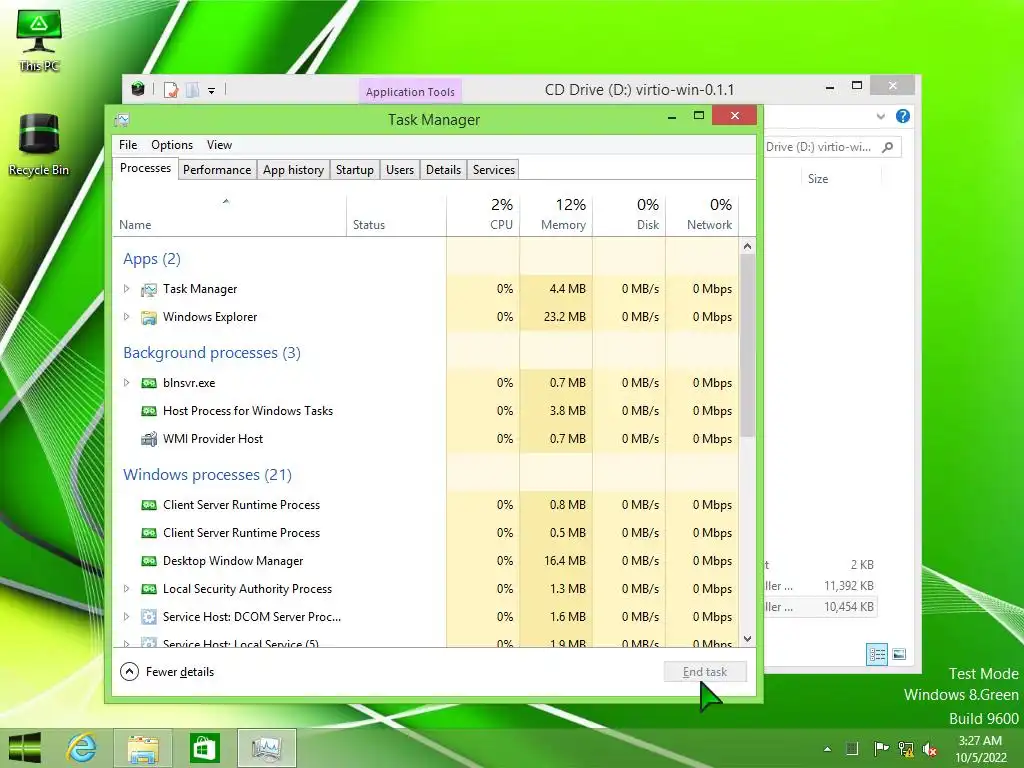Click the Windows Explorer process icon
1024x768 pixels.
click(x=149, y=317)
